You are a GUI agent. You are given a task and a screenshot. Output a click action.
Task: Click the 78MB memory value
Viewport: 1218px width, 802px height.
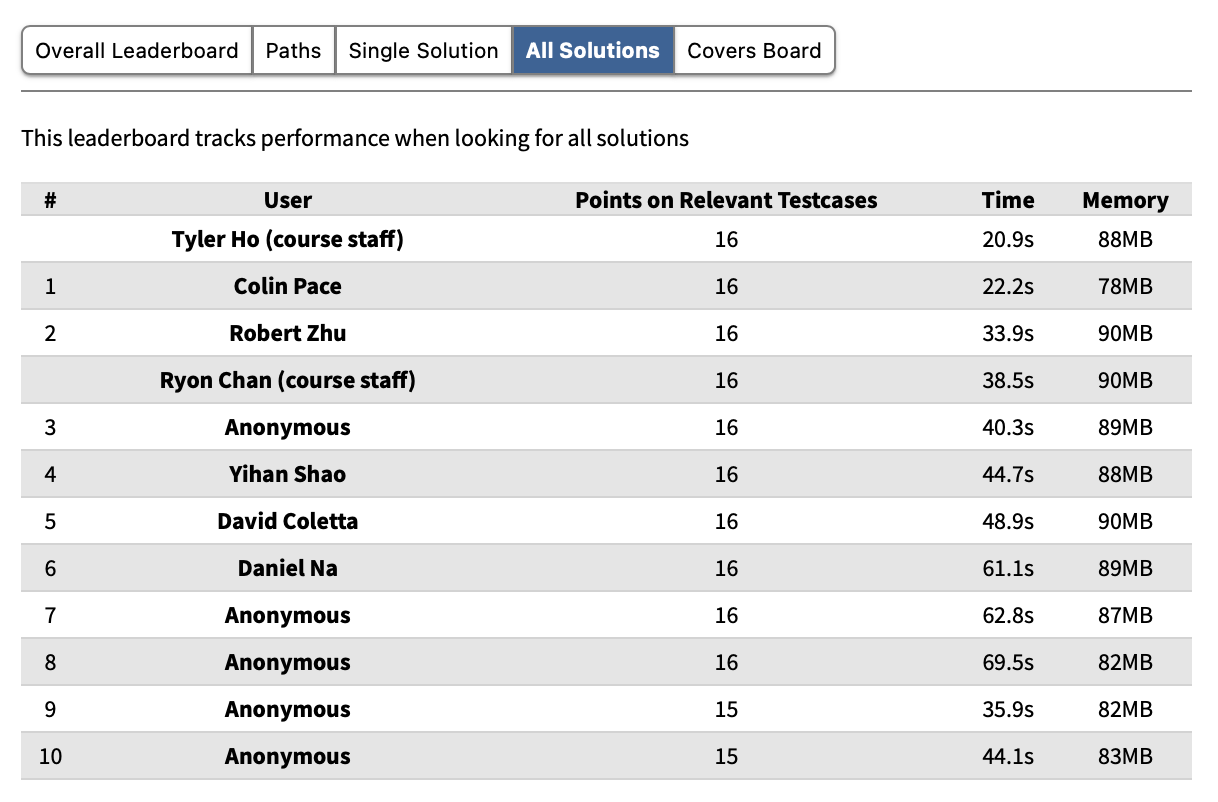[1125, 287]
